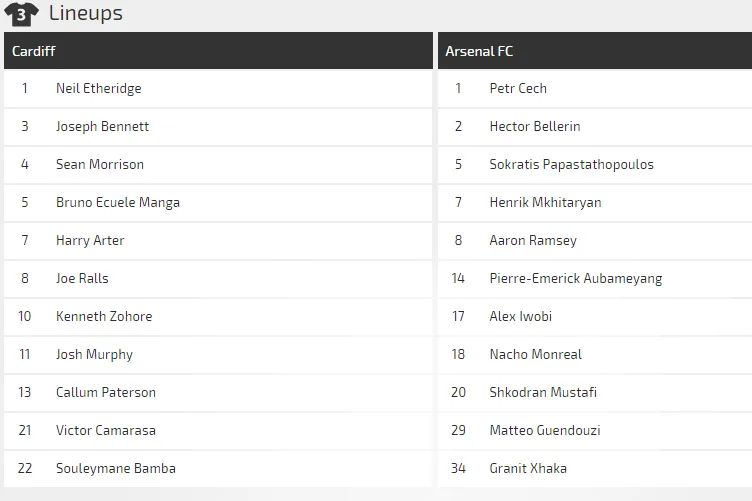Screen dimensions: 752x501
Task: Open Matteo Guendouzi's profile
Action: pyautogui.click(x=544, y=430)
